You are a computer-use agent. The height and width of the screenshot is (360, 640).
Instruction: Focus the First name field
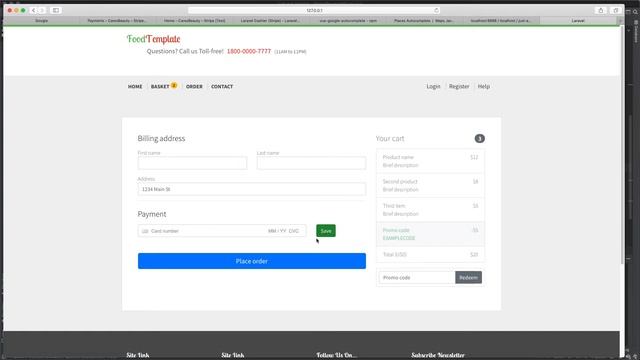[x=192, y=163]
